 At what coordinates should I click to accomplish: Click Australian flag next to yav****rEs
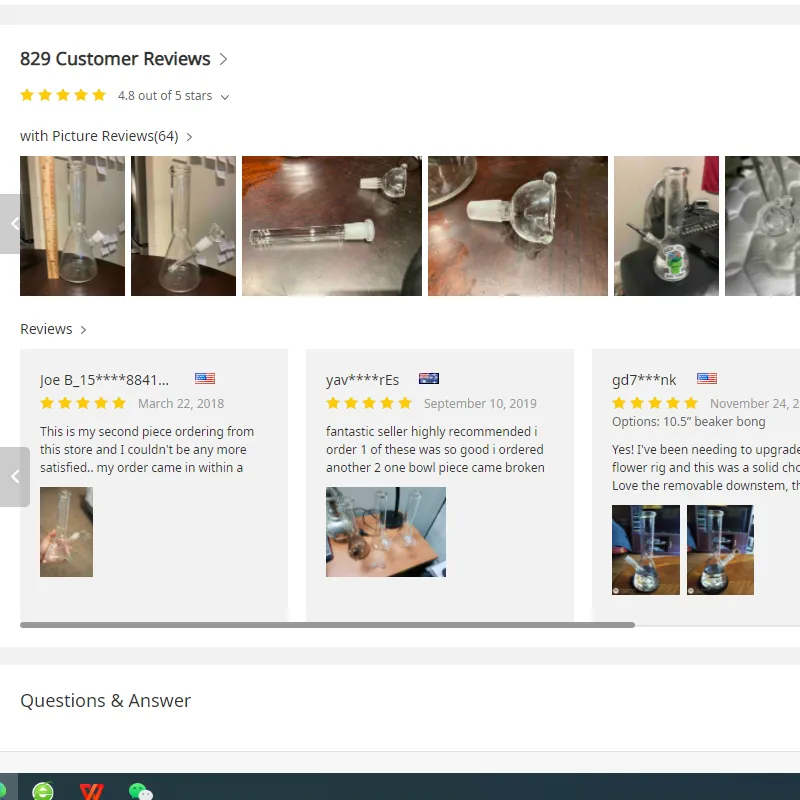pos(429,379)
